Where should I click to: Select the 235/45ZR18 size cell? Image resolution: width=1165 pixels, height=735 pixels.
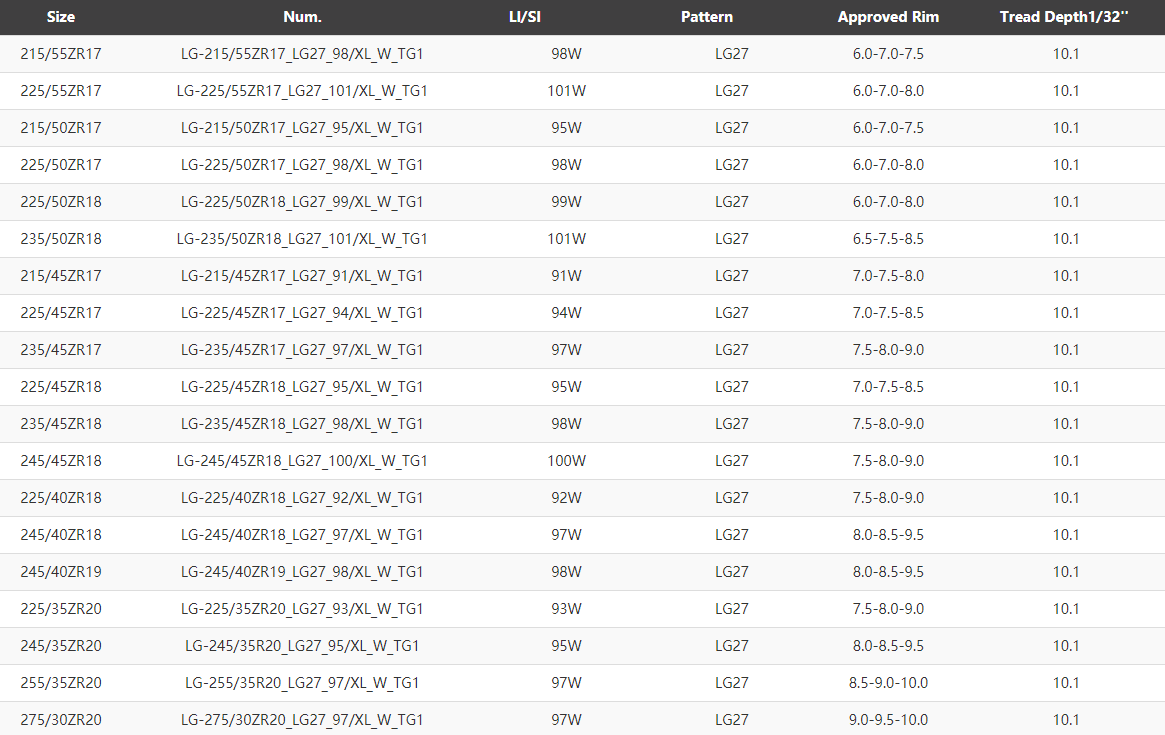coord(61,424)
